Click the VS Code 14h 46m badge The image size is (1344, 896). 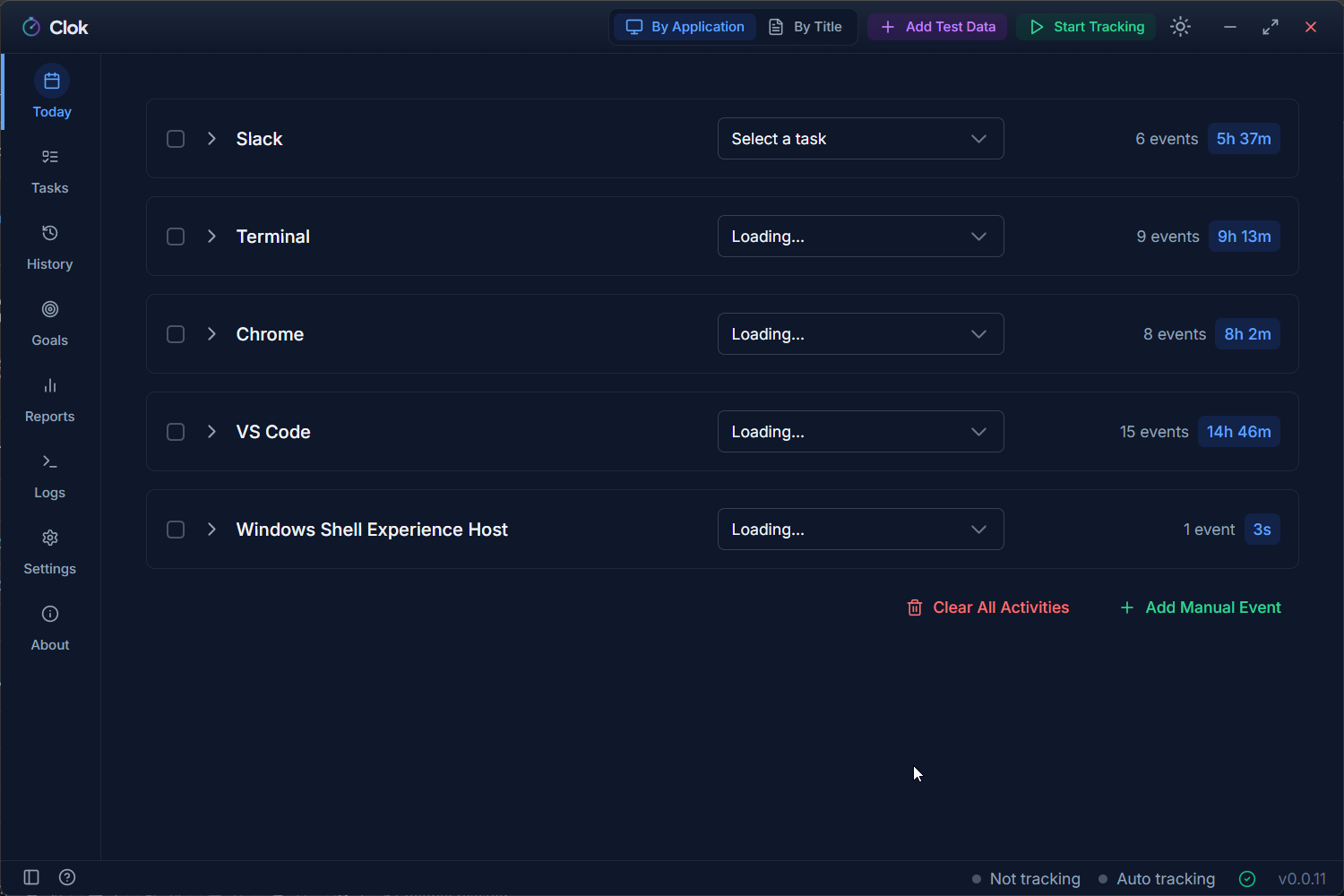(1239, 432)
